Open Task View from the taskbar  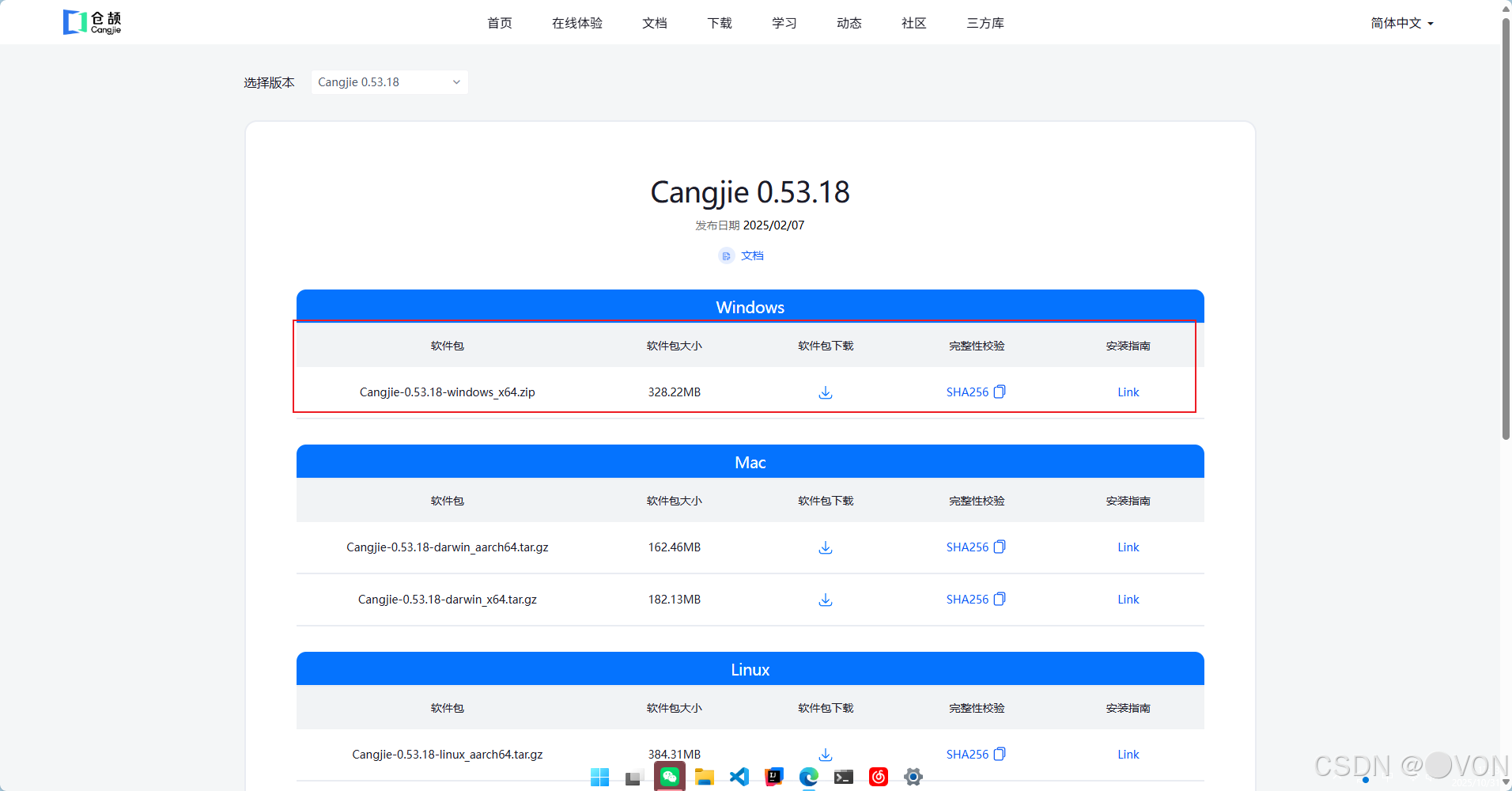[x=633, y=778]
